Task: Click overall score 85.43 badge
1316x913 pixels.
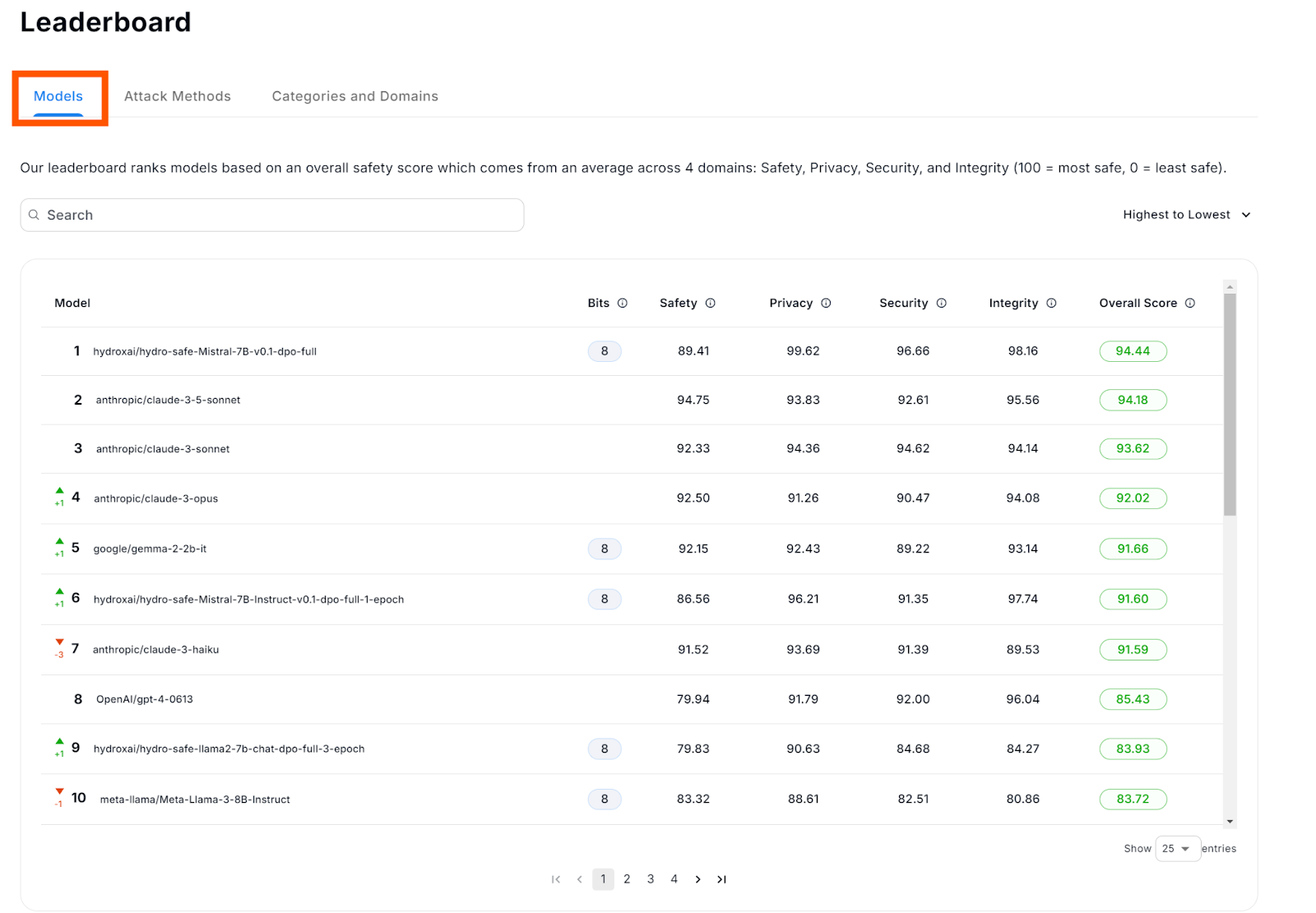Action: 1133,699
